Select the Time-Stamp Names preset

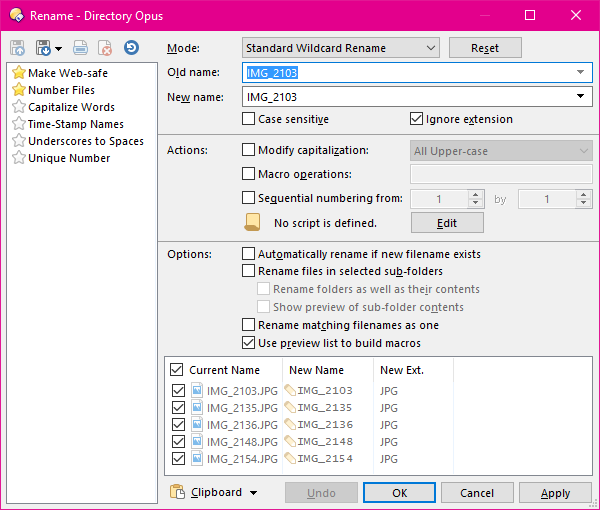coord(76,124)
